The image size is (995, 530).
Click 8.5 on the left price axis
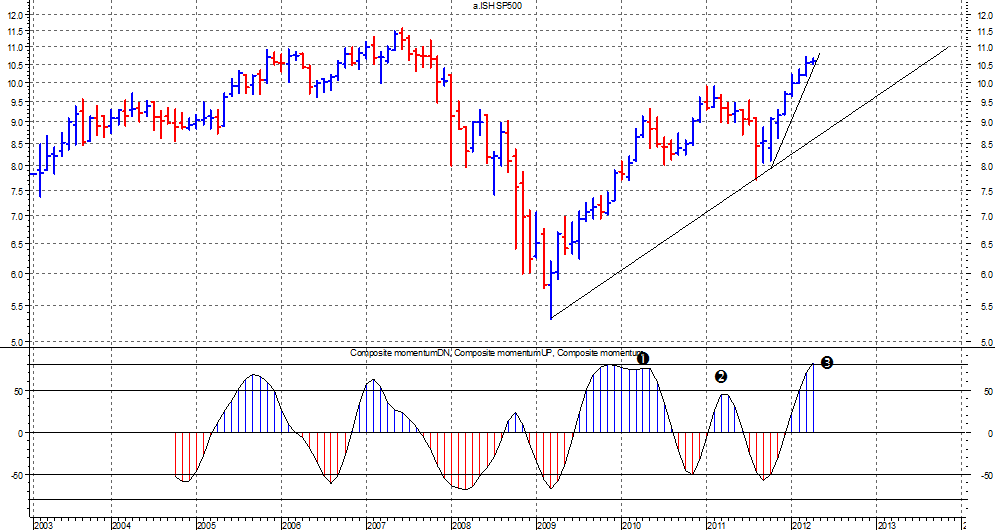pos(18,144)
